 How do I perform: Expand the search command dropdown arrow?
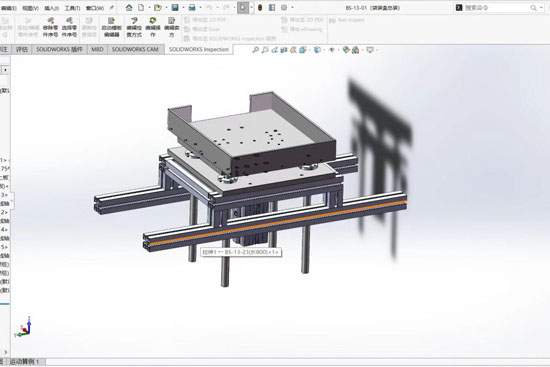tap(541, 8)
